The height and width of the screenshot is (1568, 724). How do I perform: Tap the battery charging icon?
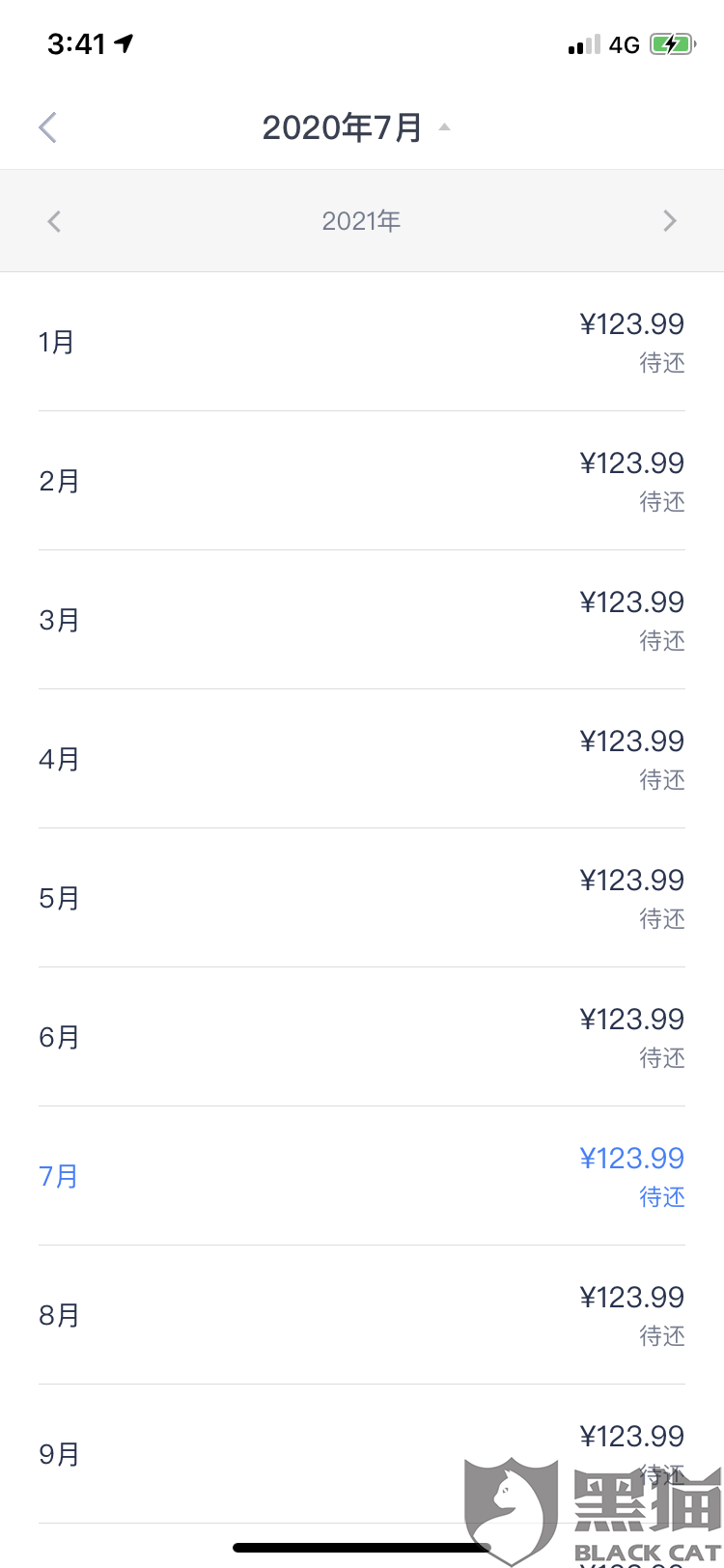(672, 44)
